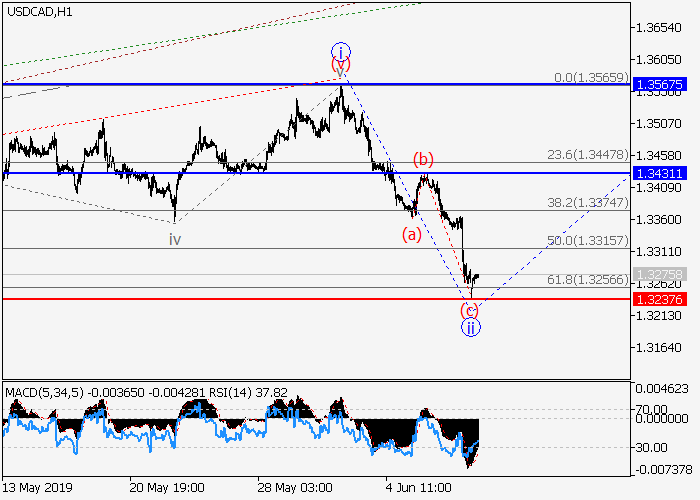Click the 1.32758 current price tag
The image size is (700, 500).
[659, 273]
